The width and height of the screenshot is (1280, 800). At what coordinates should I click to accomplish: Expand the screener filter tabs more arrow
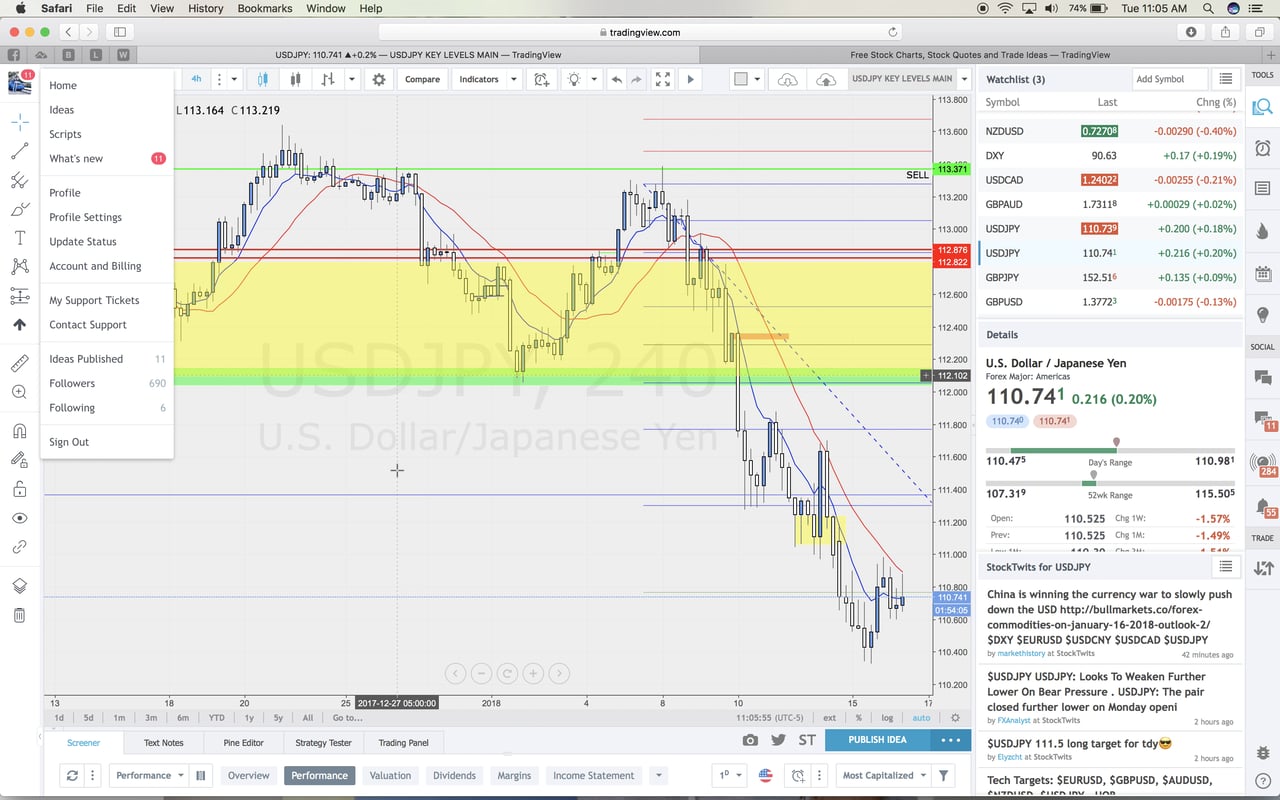tap(658, 775)
